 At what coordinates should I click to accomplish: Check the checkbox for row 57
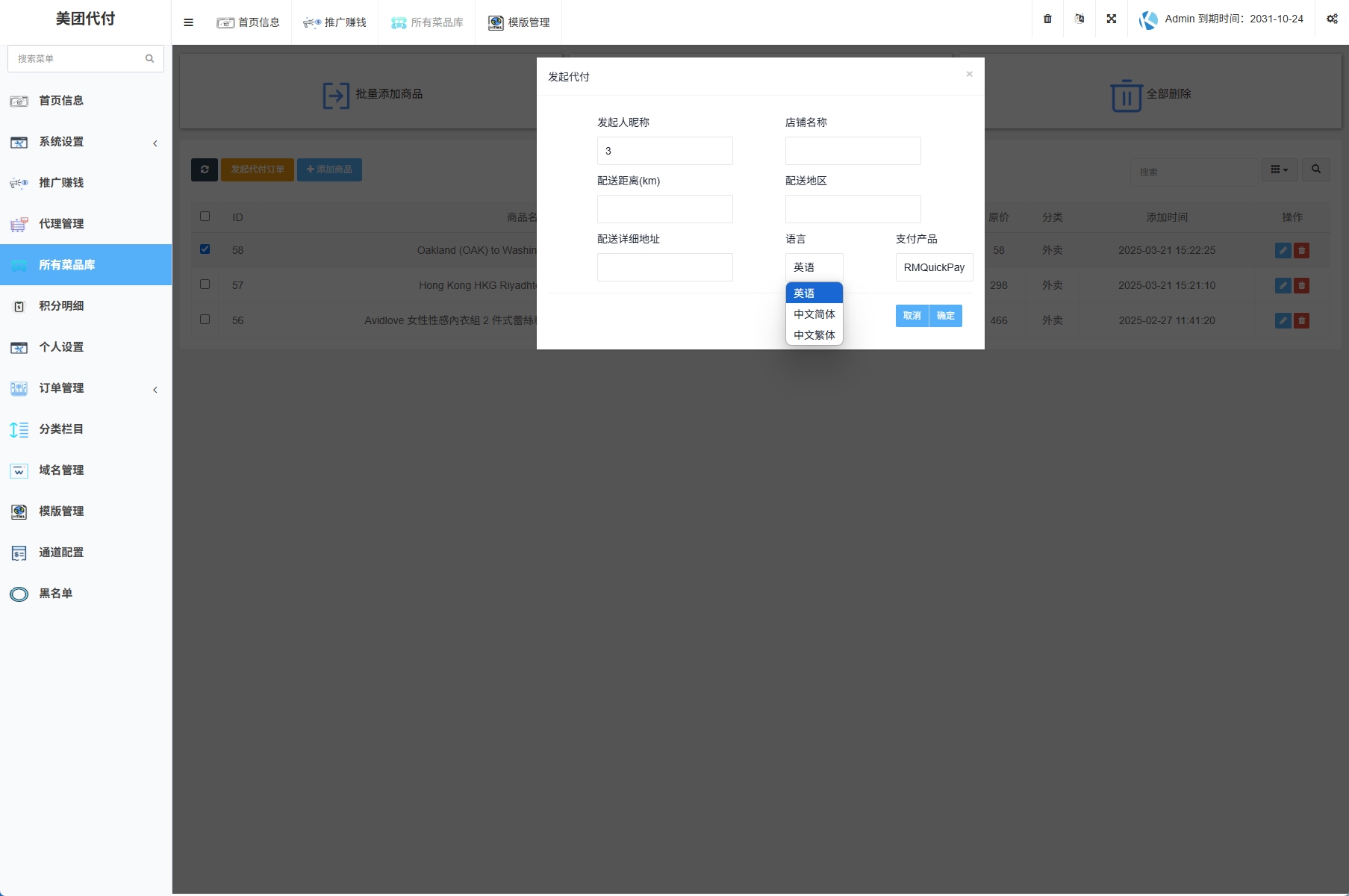point(205,284)
